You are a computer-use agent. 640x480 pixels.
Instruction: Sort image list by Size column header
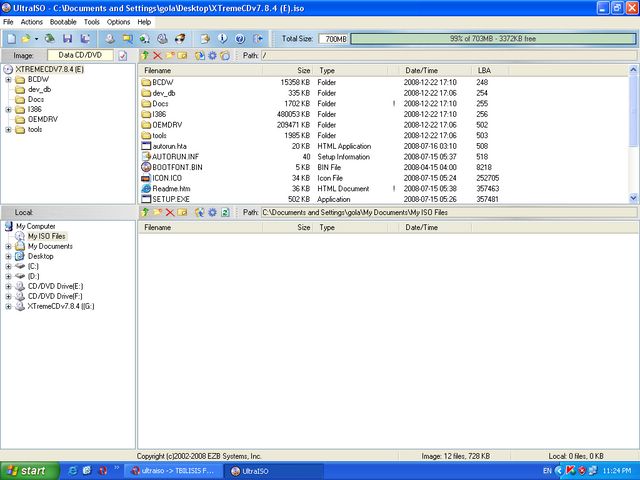click(288, 71)
